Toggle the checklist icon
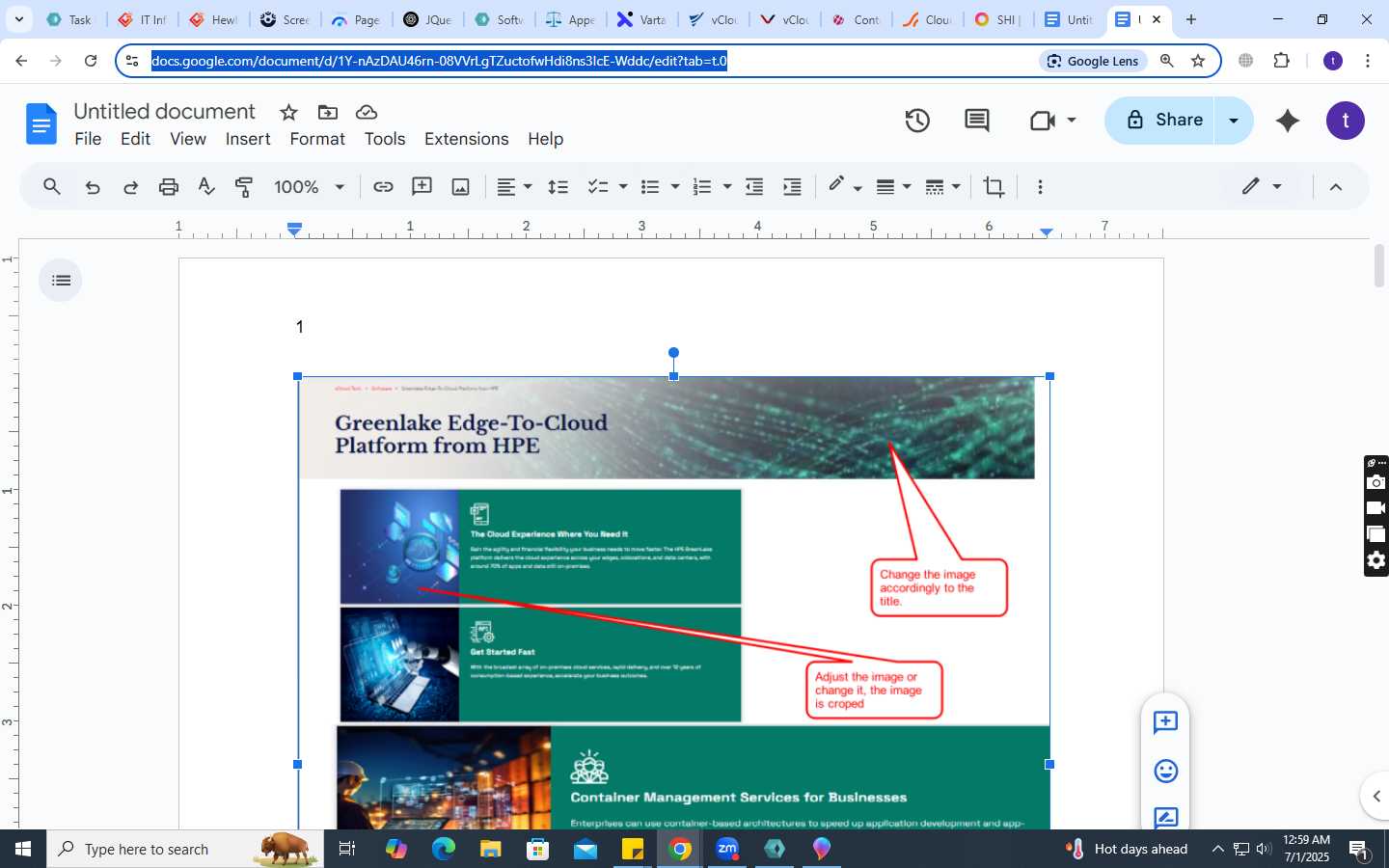The width and height of the screenshot is (1389, 868). 598,187
